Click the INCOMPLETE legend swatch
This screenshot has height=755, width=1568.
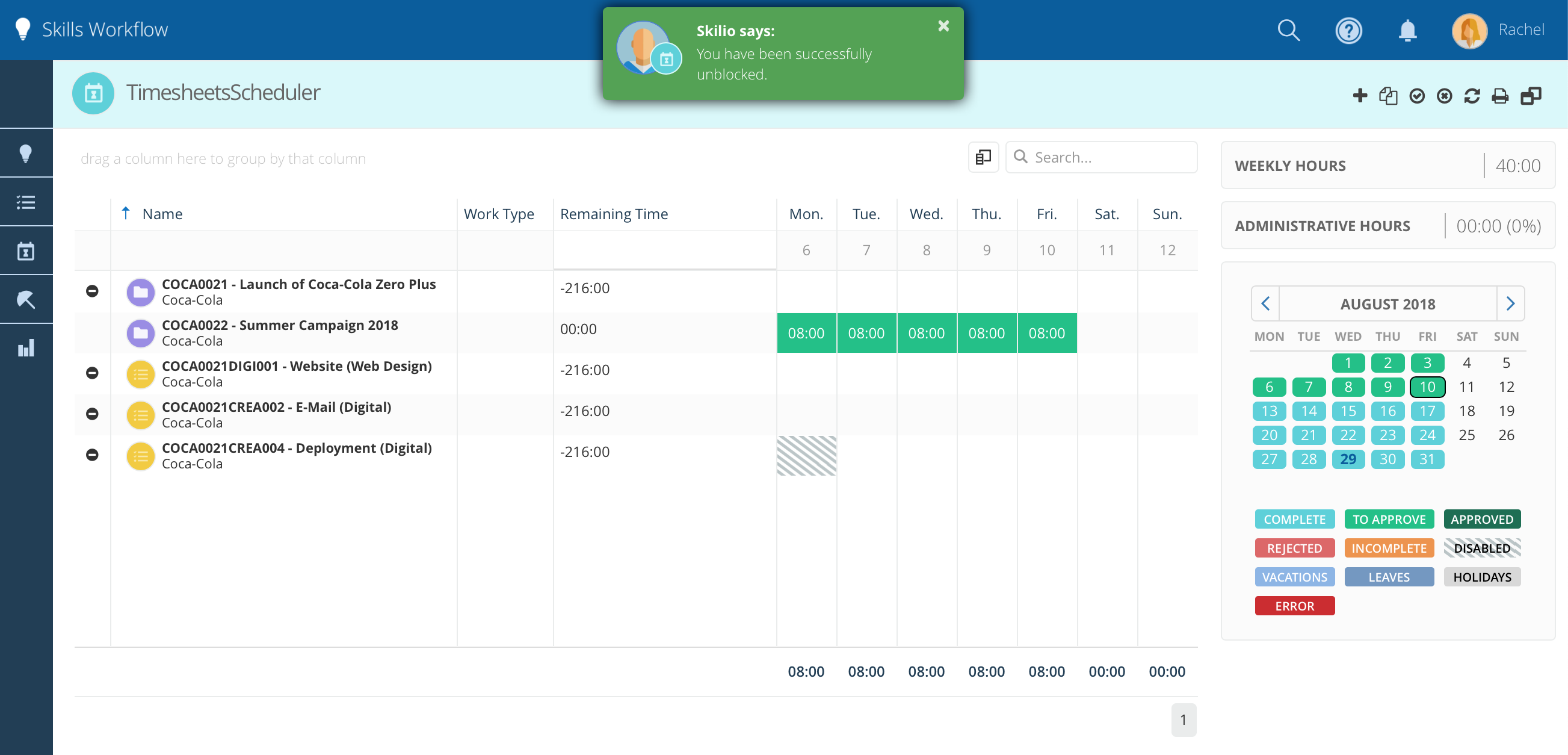click(x=1389, y=548)
